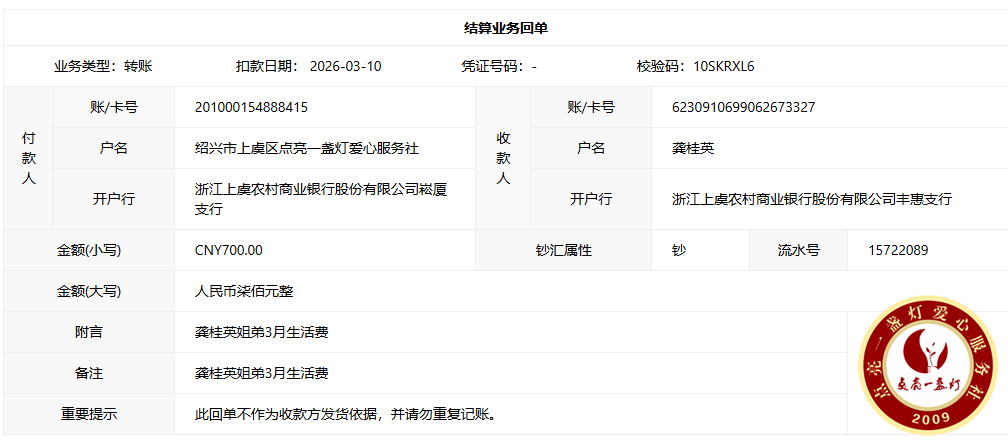Select the serial number 15722089
1008x447 pixels.
click(x=887, y=250)
